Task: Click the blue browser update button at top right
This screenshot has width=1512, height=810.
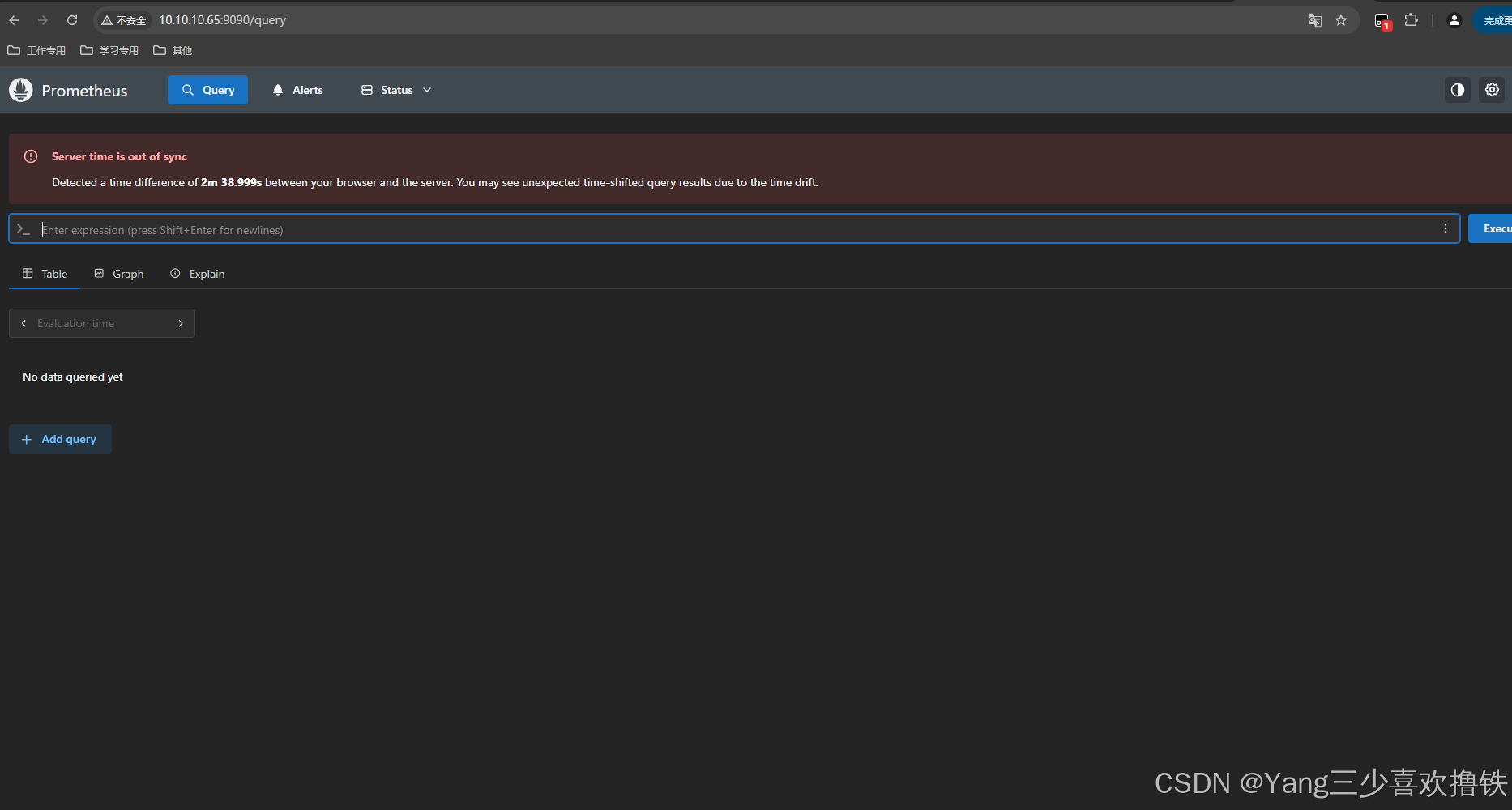Action: pyautogui.click(x=1493, y=20)
